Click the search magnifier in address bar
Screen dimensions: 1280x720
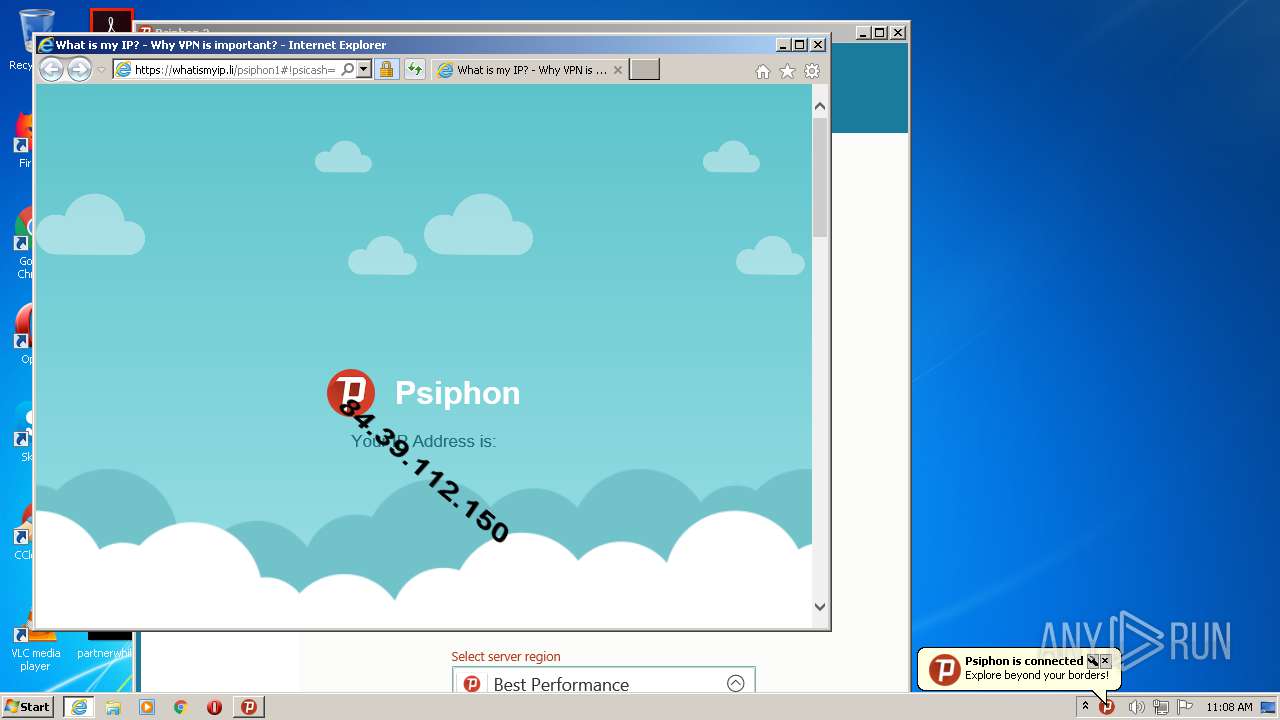tap(347, 70)
